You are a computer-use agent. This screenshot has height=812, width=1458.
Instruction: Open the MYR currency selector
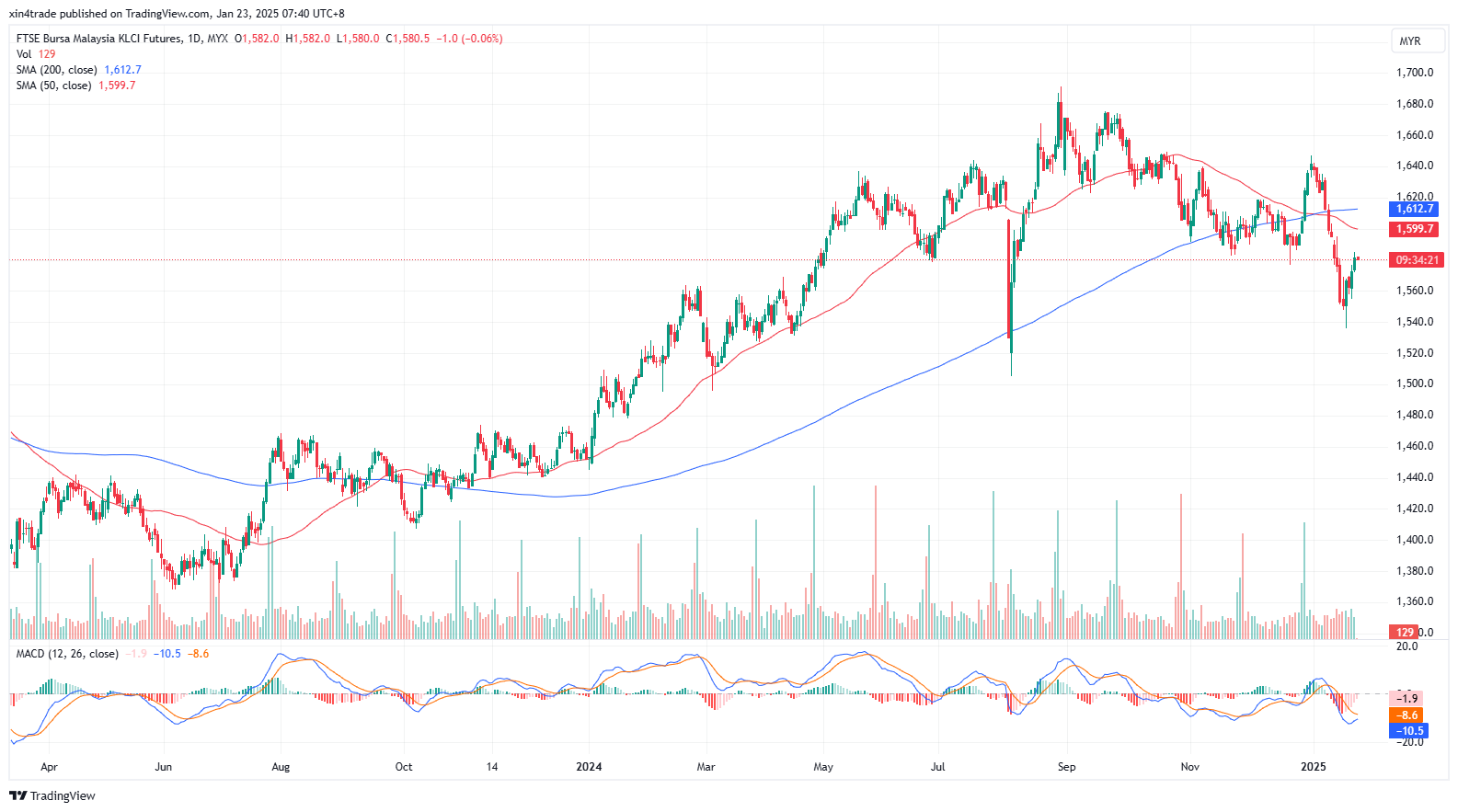1410,41
